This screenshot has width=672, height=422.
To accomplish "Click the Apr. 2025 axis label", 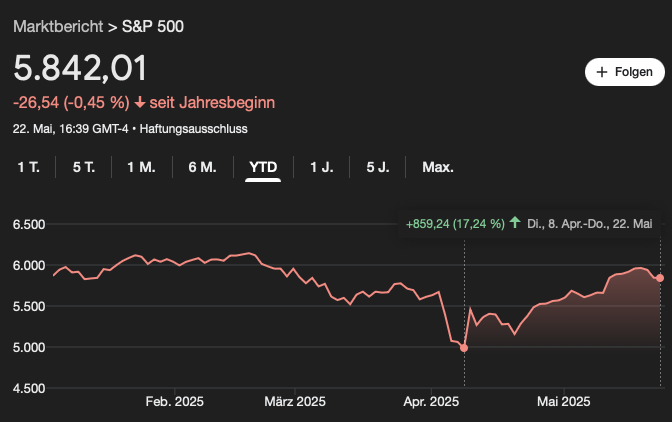I will click(x=431, y=401).
